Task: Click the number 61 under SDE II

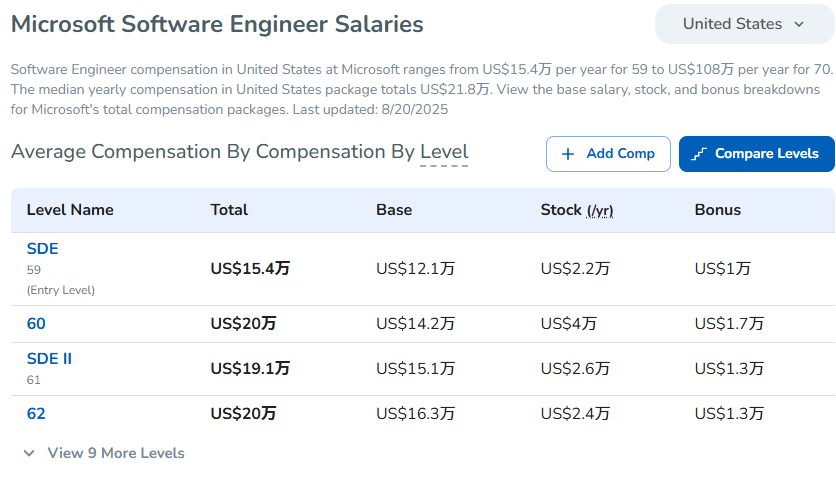Action: point(34,380)
